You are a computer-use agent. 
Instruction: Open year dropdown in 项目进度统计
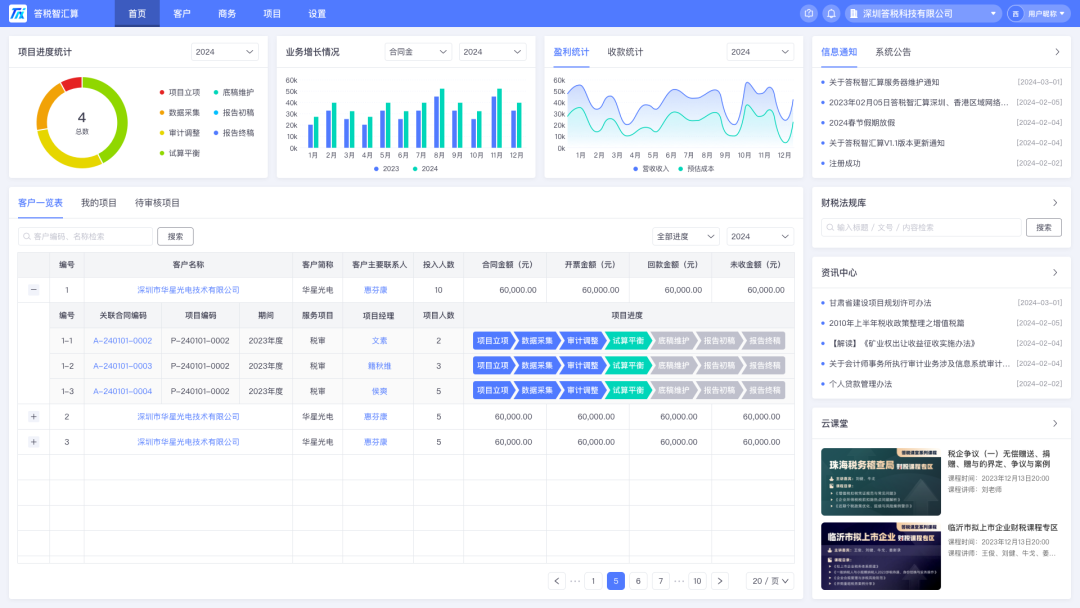pyautogui.click(x=225, y=52)
